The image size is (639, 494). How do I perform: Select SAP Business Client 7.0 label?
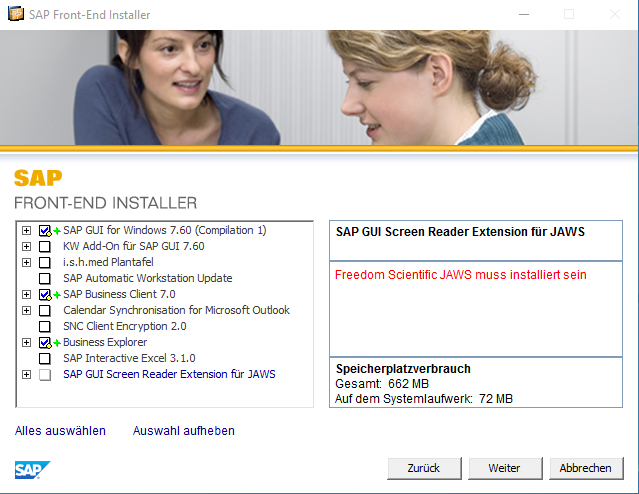[119, 294]
